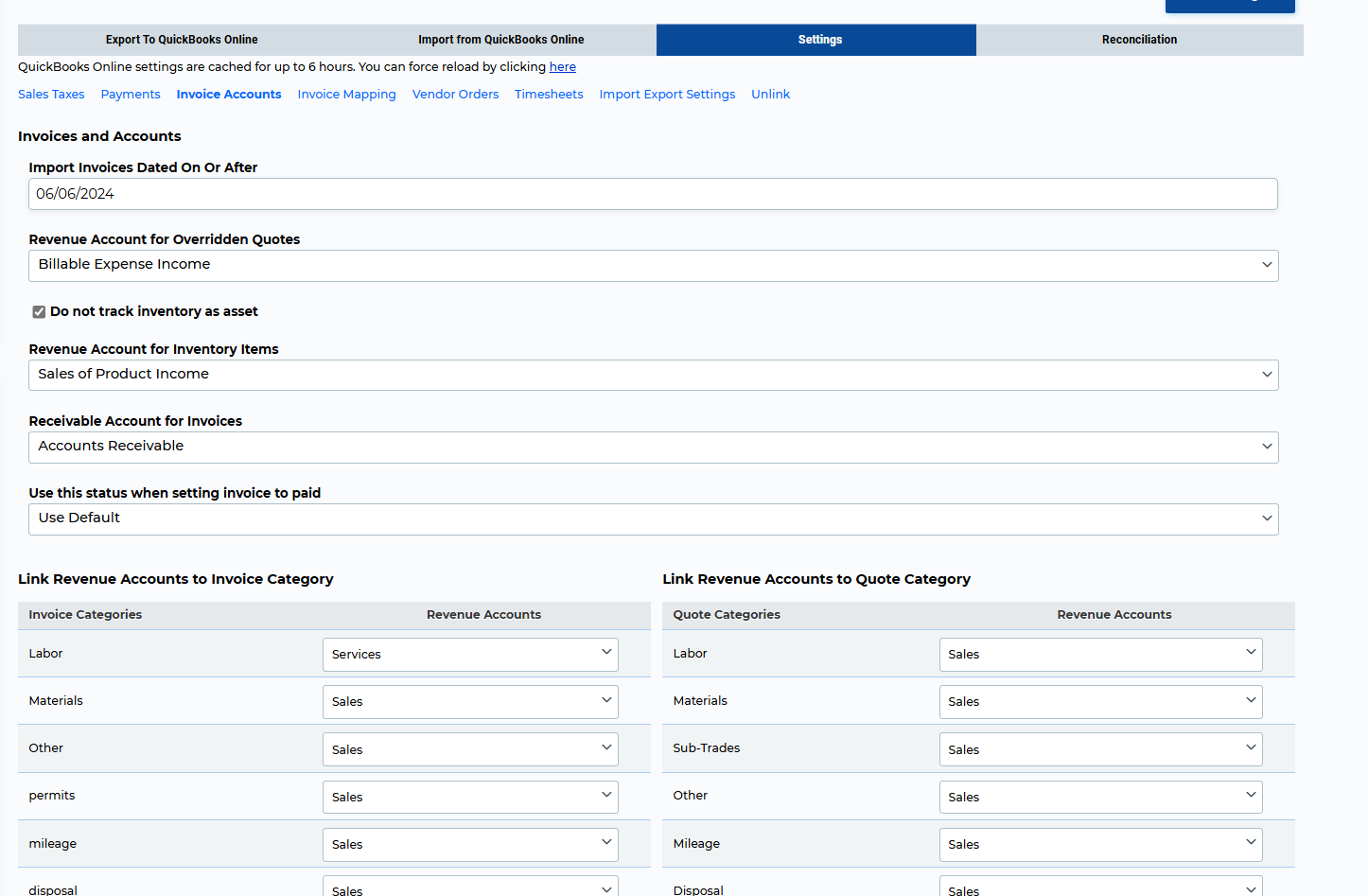Open Import Export Settings link
The height and width of the screenshot is (896, 1368).
(x=667, y=95)
